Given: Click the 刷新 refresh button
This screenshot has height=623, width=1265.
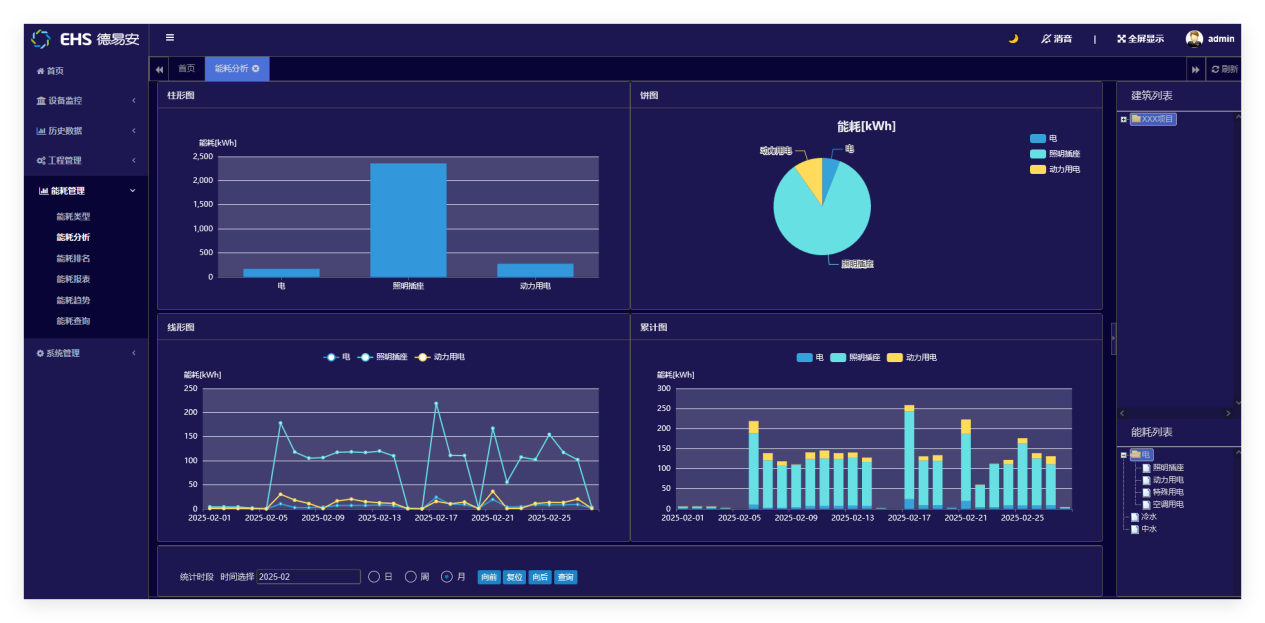Looking at the screenshot, I should click(1224, 69).
